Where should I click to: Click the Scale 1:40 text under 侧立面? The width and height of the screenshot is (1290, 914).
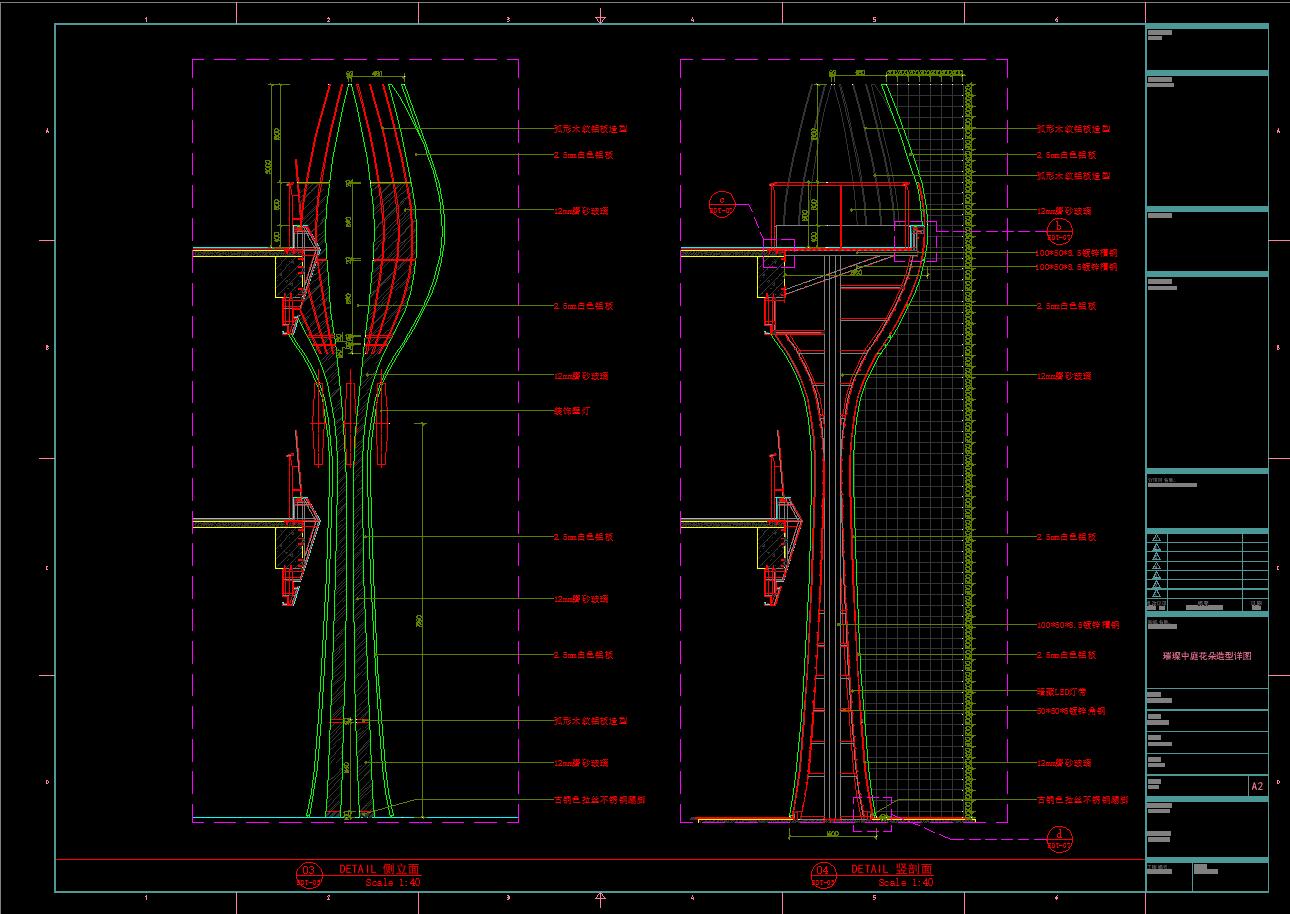pyautogui.click(x=393, y=883)
